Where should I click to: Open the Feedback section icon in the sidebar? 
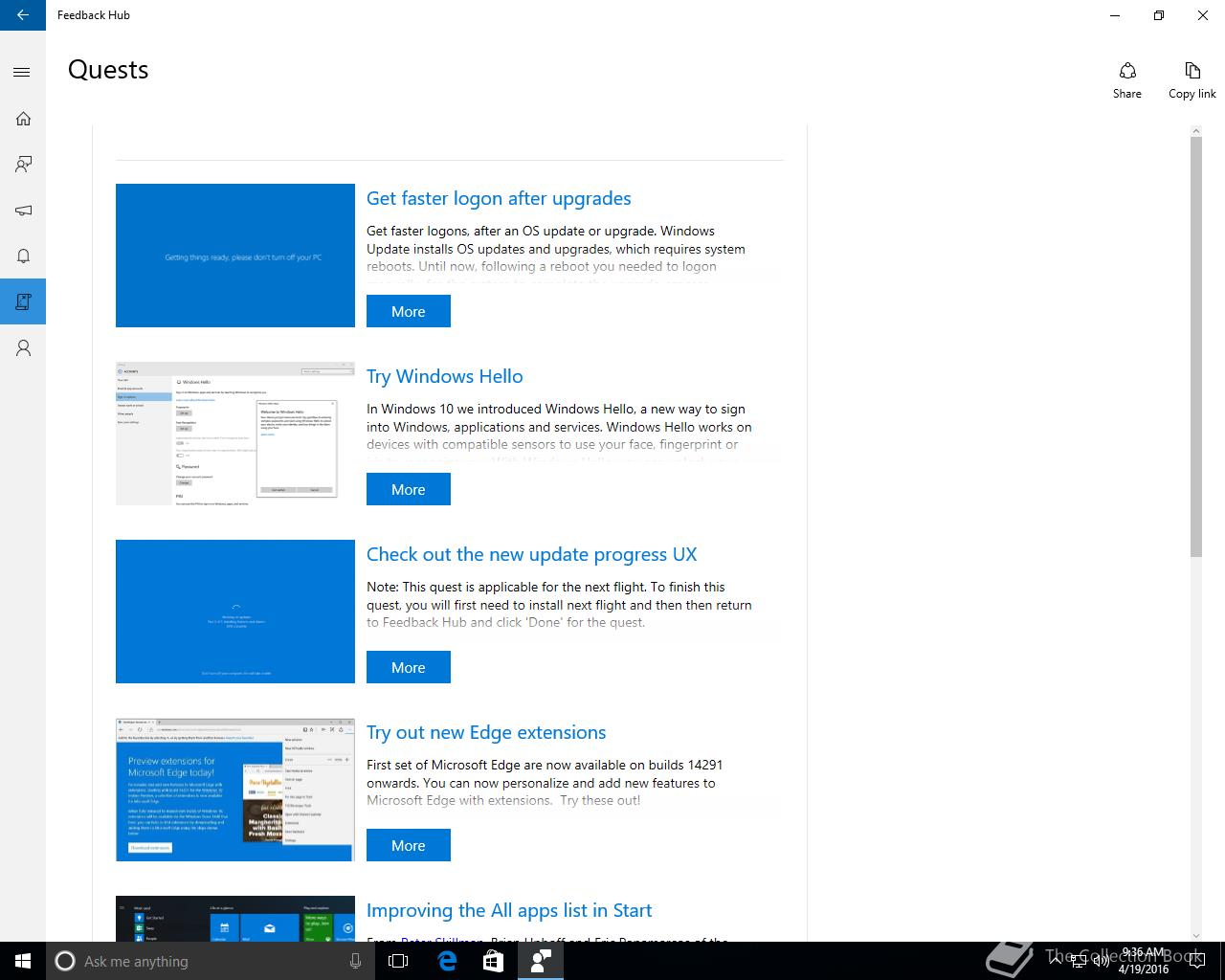click(23, 165)
